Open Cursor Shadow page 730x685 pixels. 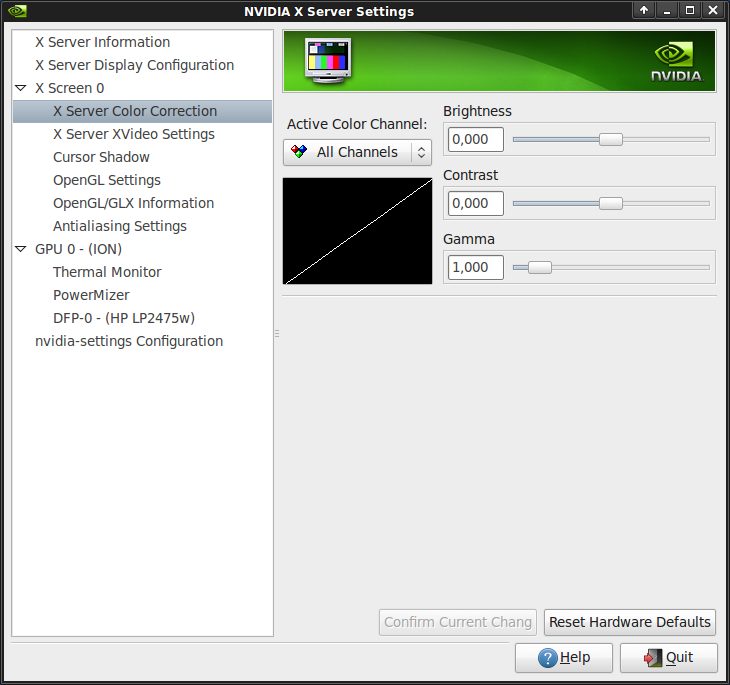pos(101,157)
